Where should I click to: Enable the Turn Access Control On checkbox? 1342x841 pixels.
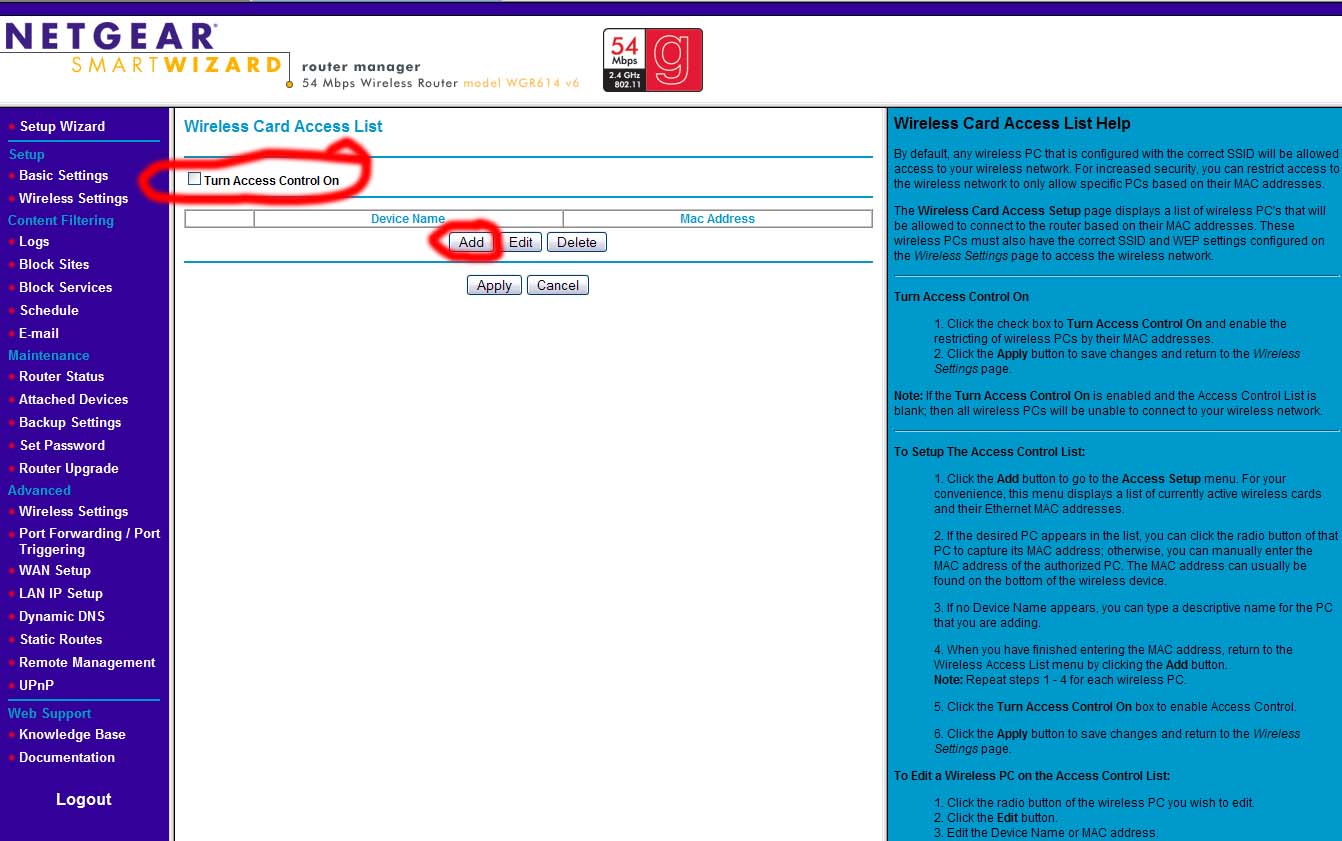[194, 179]
